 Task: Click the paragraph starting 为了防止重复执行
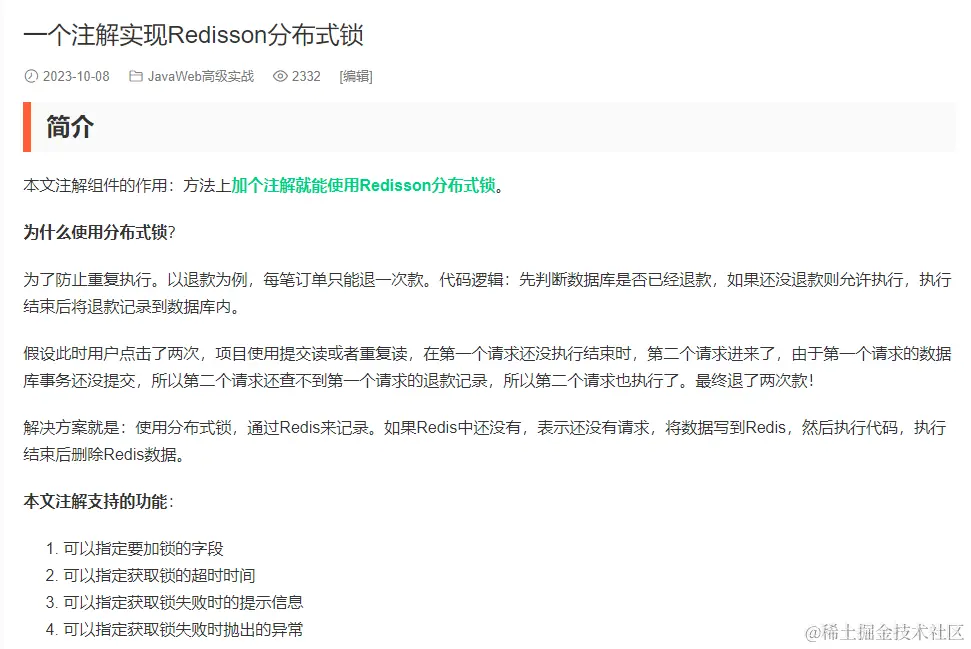click(x=487, y=293)
